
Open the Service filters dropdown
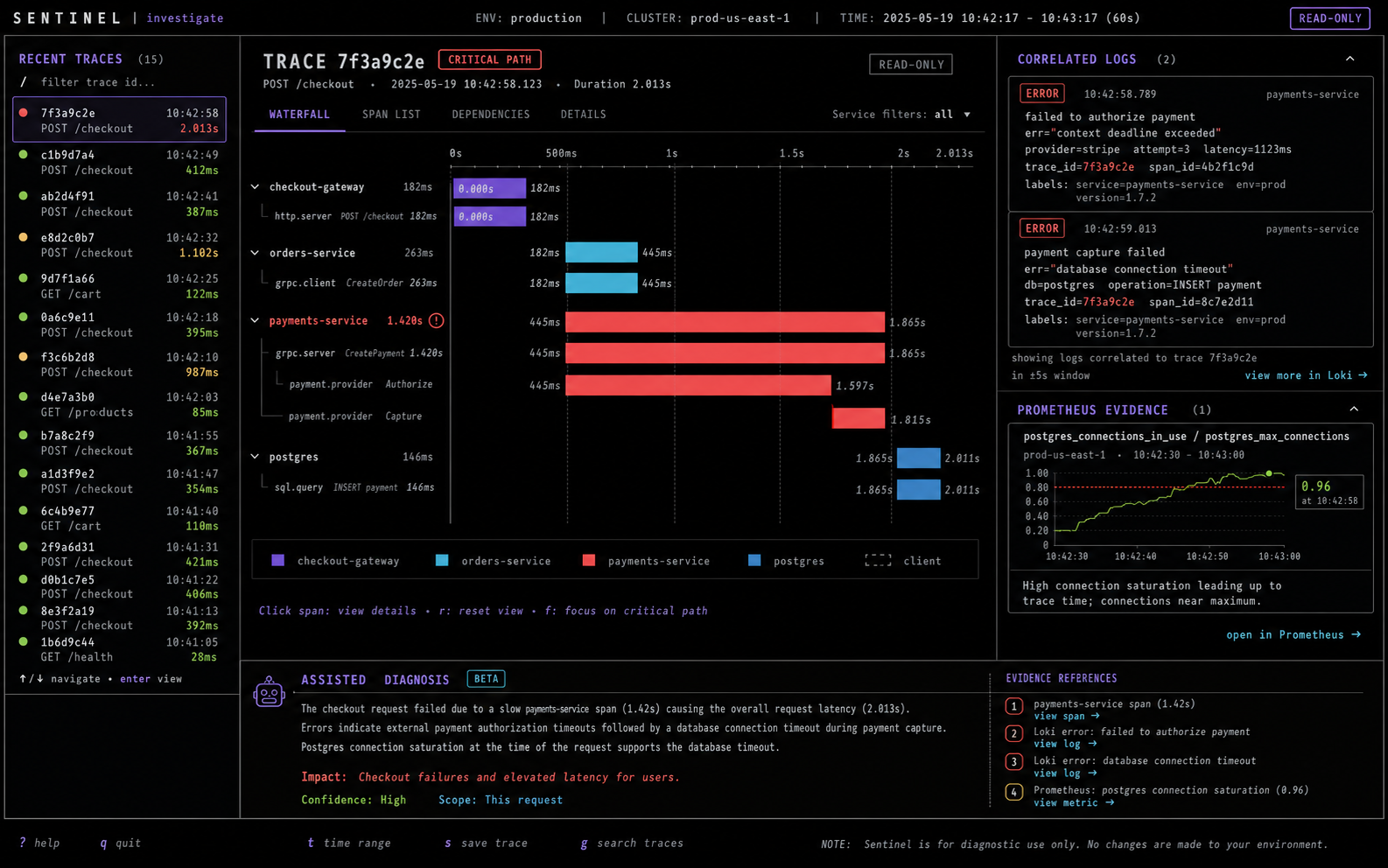point(901,115)
